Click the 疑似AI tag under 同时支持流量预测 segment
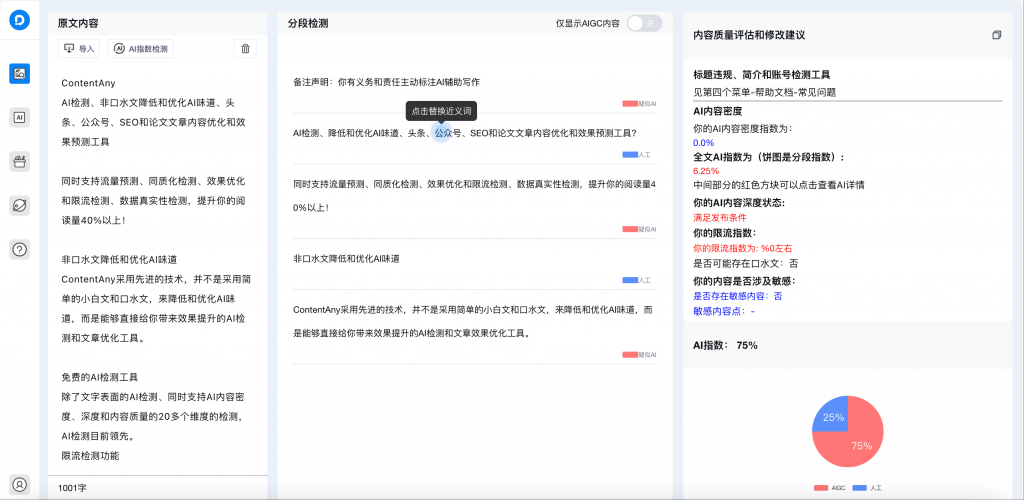The width and height of the screenshot is (1024, 500). (639, 229)
